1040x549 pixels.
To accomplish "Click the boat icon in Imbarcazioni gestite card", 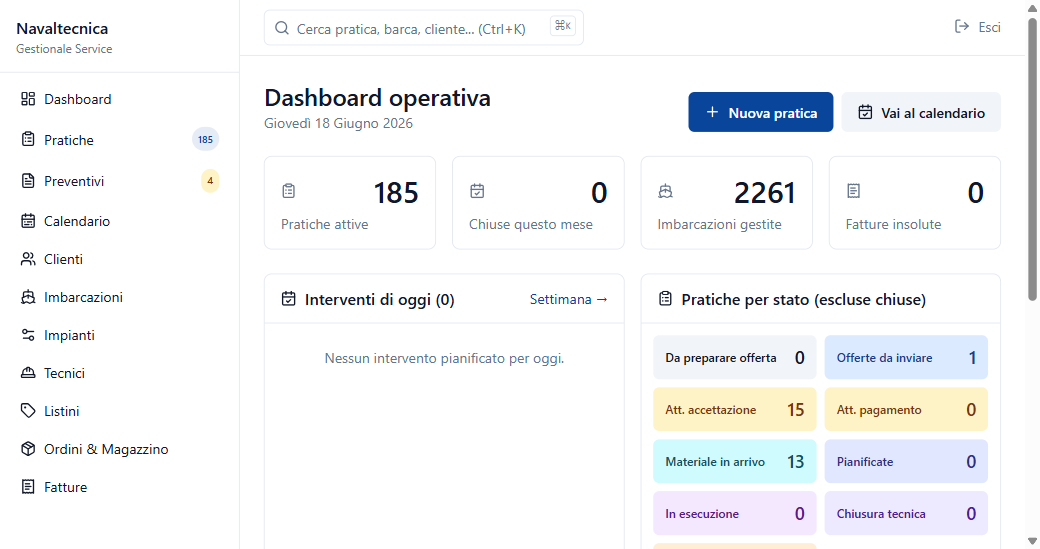I will (665, 191).
